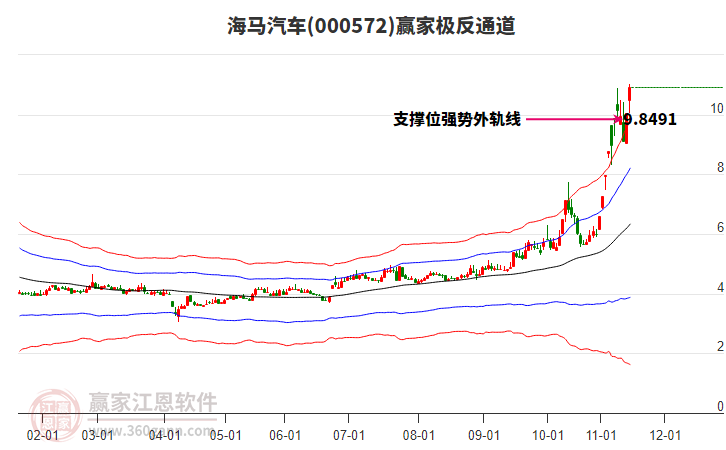Click the 08-01 date label

click(x=419, y=436)
